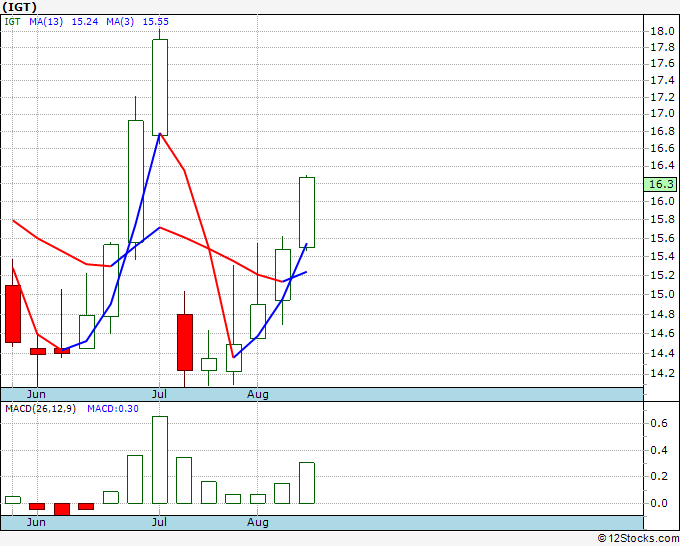This screenshot has height=546, width=680.
Task: Click Jun on the price chart axis
Action: pos(36,394)
